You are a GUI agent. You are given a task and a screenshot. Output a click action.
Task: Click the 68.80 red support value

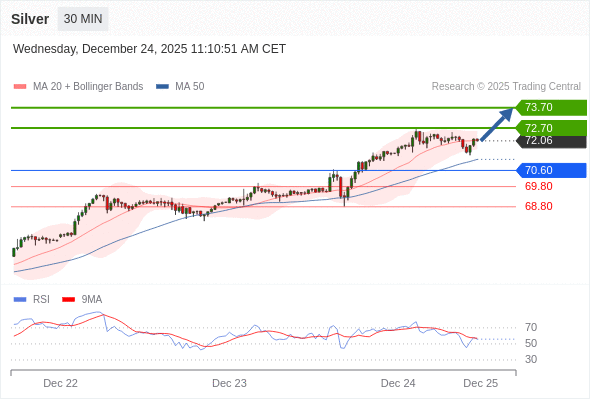(538, 206)
